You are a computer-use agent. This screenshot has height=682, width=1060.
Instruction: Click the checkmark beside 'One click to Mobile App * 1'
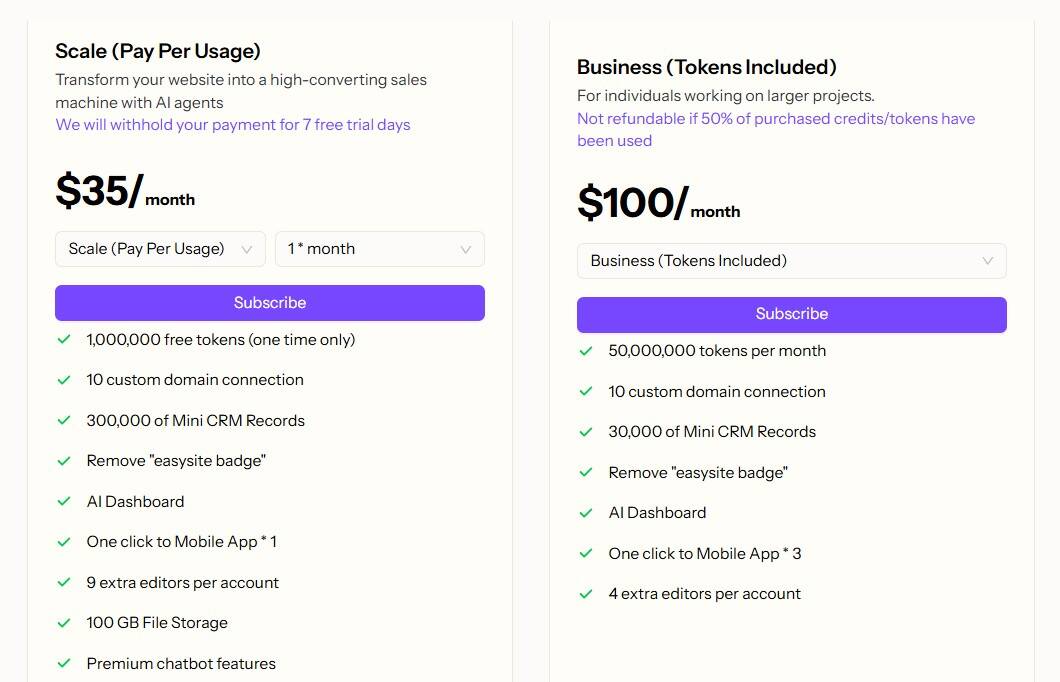[x=65, y=542]
